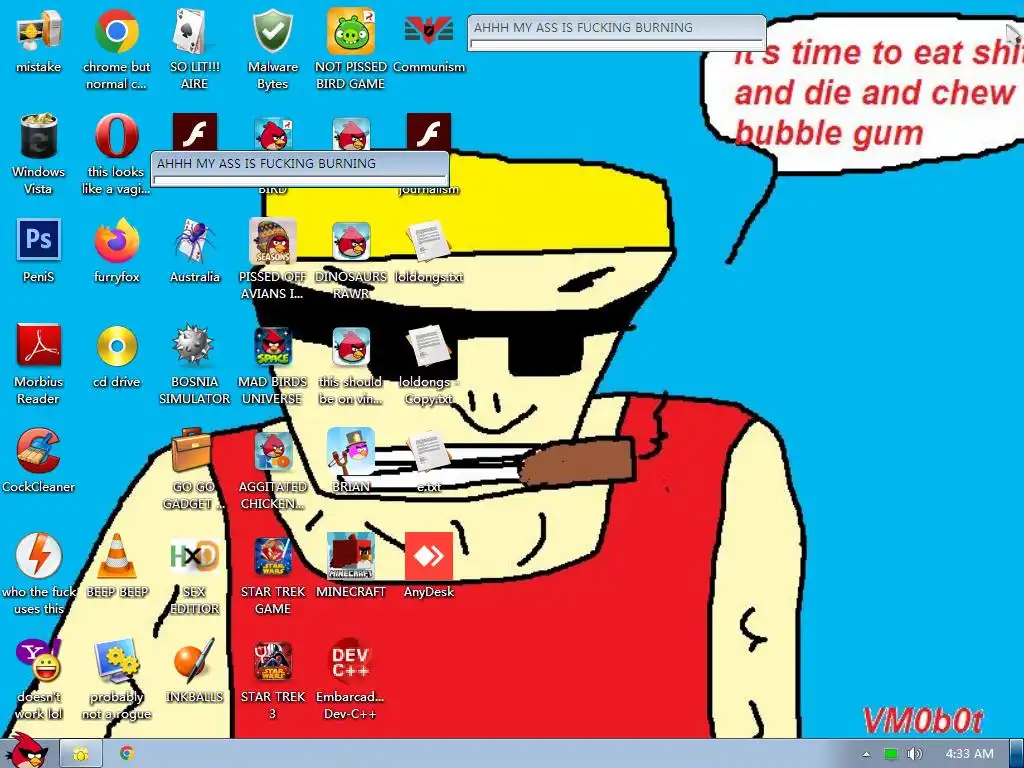Open the Morbius Reader PDF icon
Screen dimensions: 1024x768
39,345
